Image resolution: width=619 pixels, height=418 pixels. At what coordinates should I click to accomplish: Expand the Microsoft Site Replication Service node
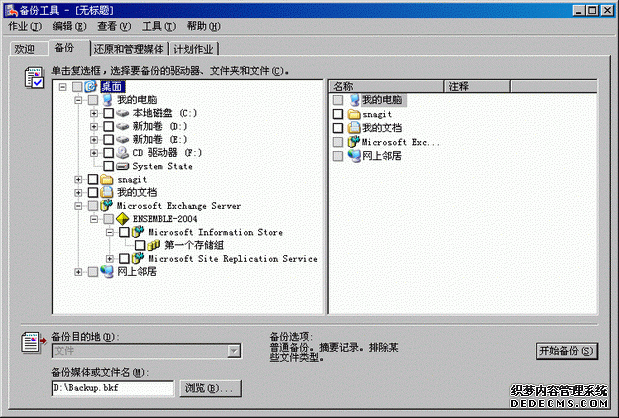pos(109,259)
